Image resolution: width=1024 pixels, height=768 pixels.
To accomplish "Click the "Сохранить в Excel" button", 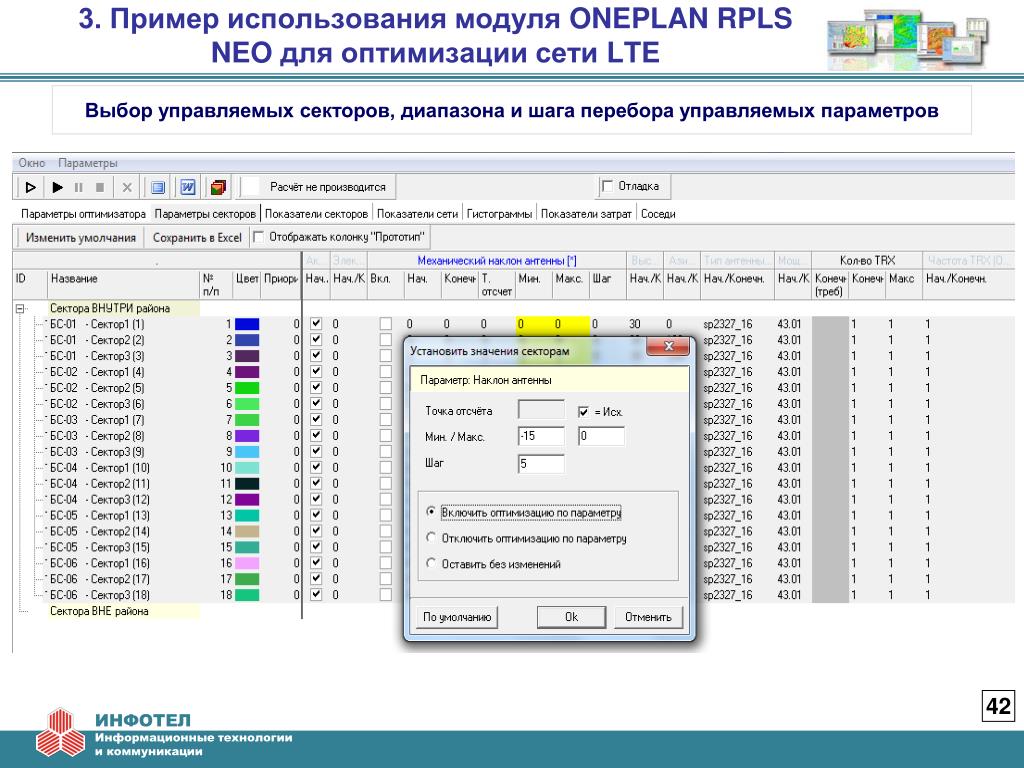I will (197, 238).
